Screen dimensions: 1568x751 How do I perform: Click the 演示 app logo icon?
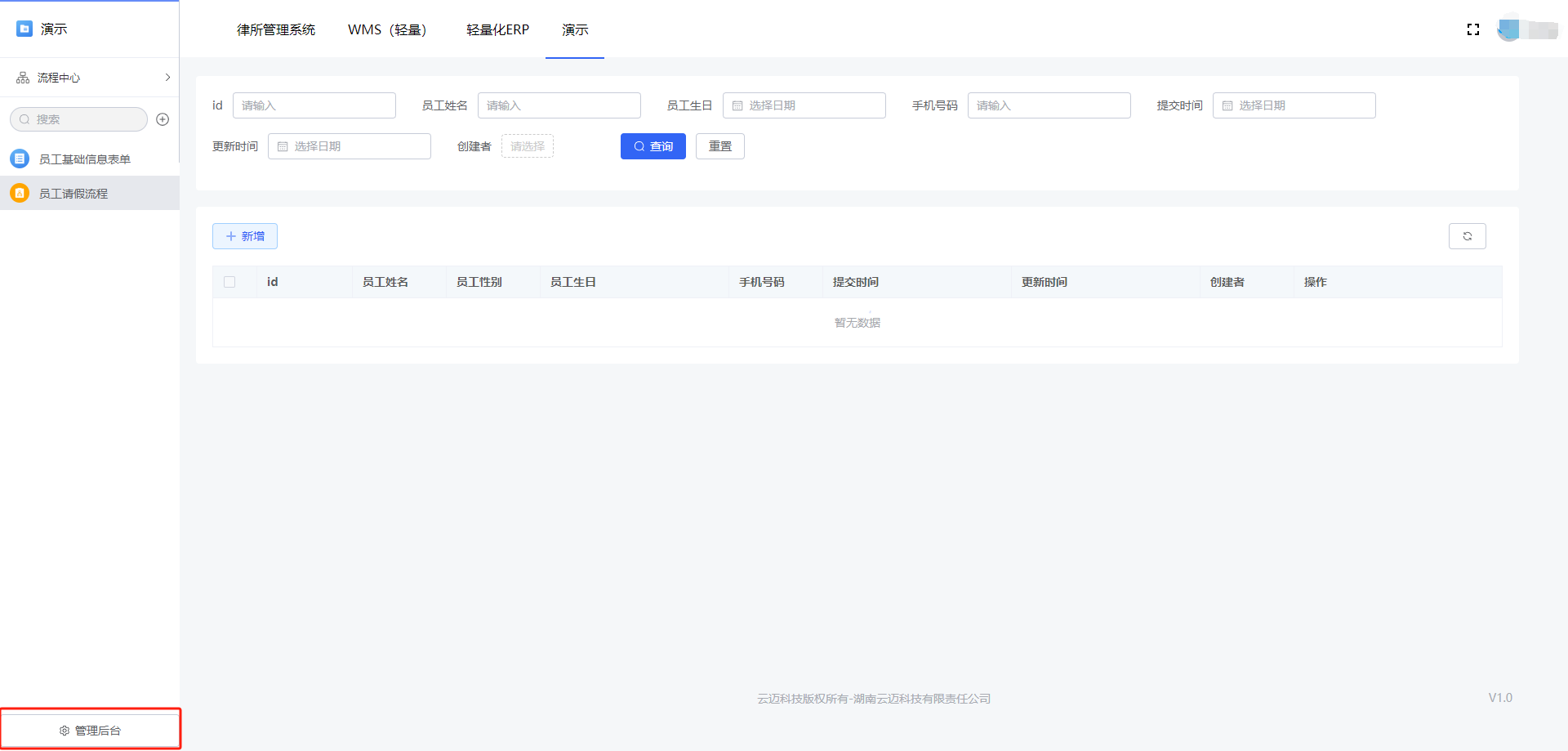point(24,29)
